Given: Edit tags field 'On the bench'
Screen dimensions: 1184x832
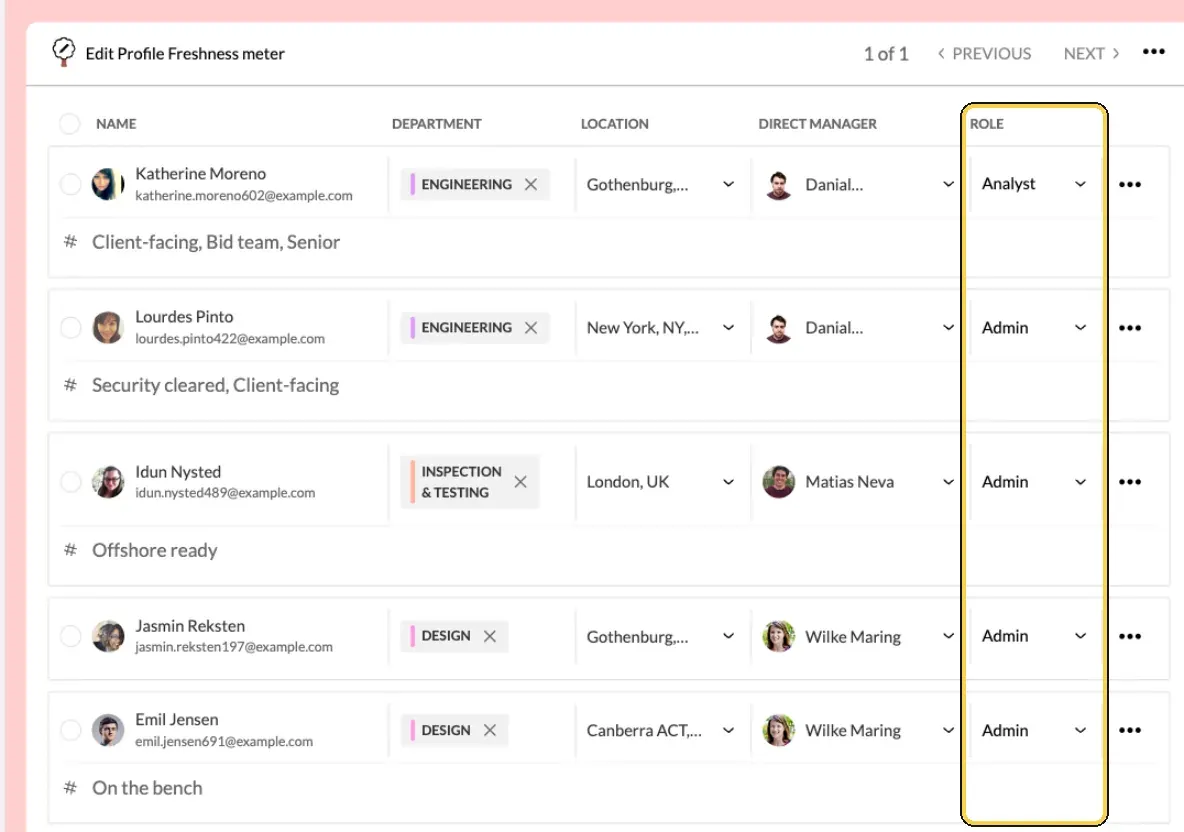Looking at the screenshot, I should (x=147, y=788).
